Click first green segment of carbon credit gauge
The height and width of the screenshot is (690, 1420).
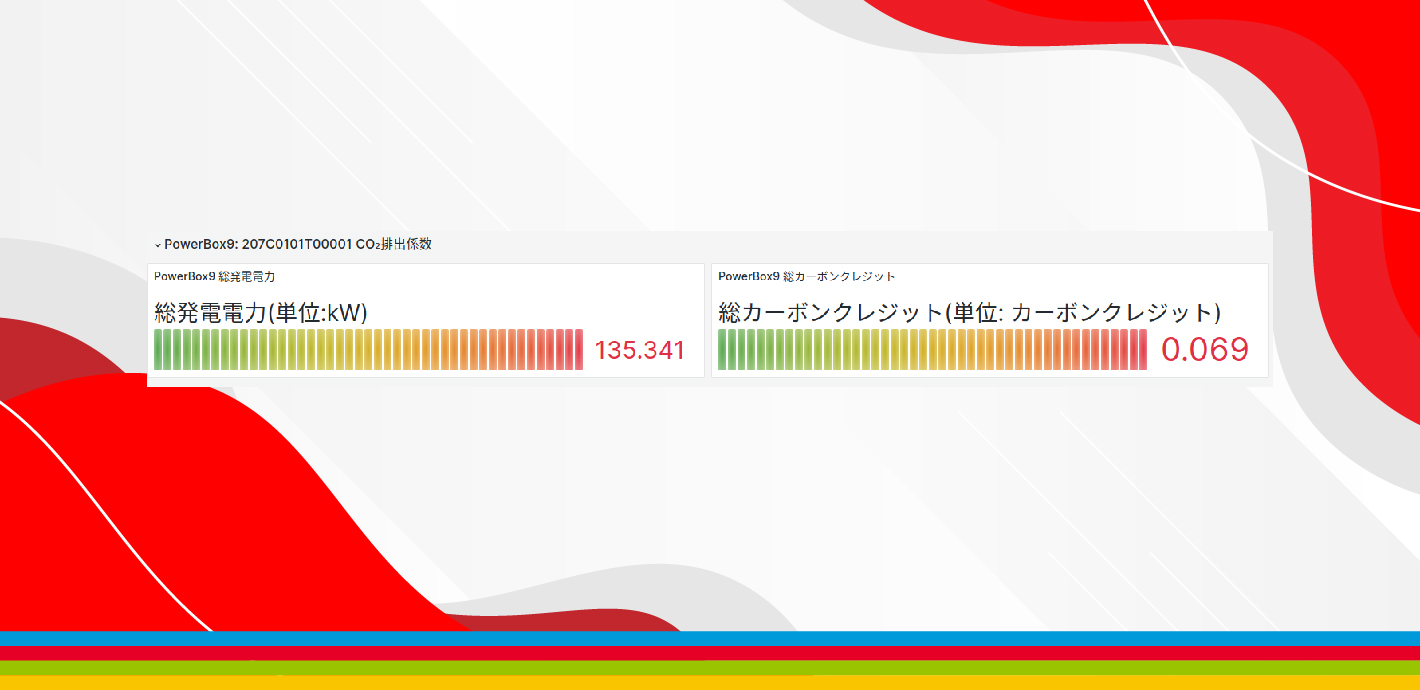coord(723,350)
